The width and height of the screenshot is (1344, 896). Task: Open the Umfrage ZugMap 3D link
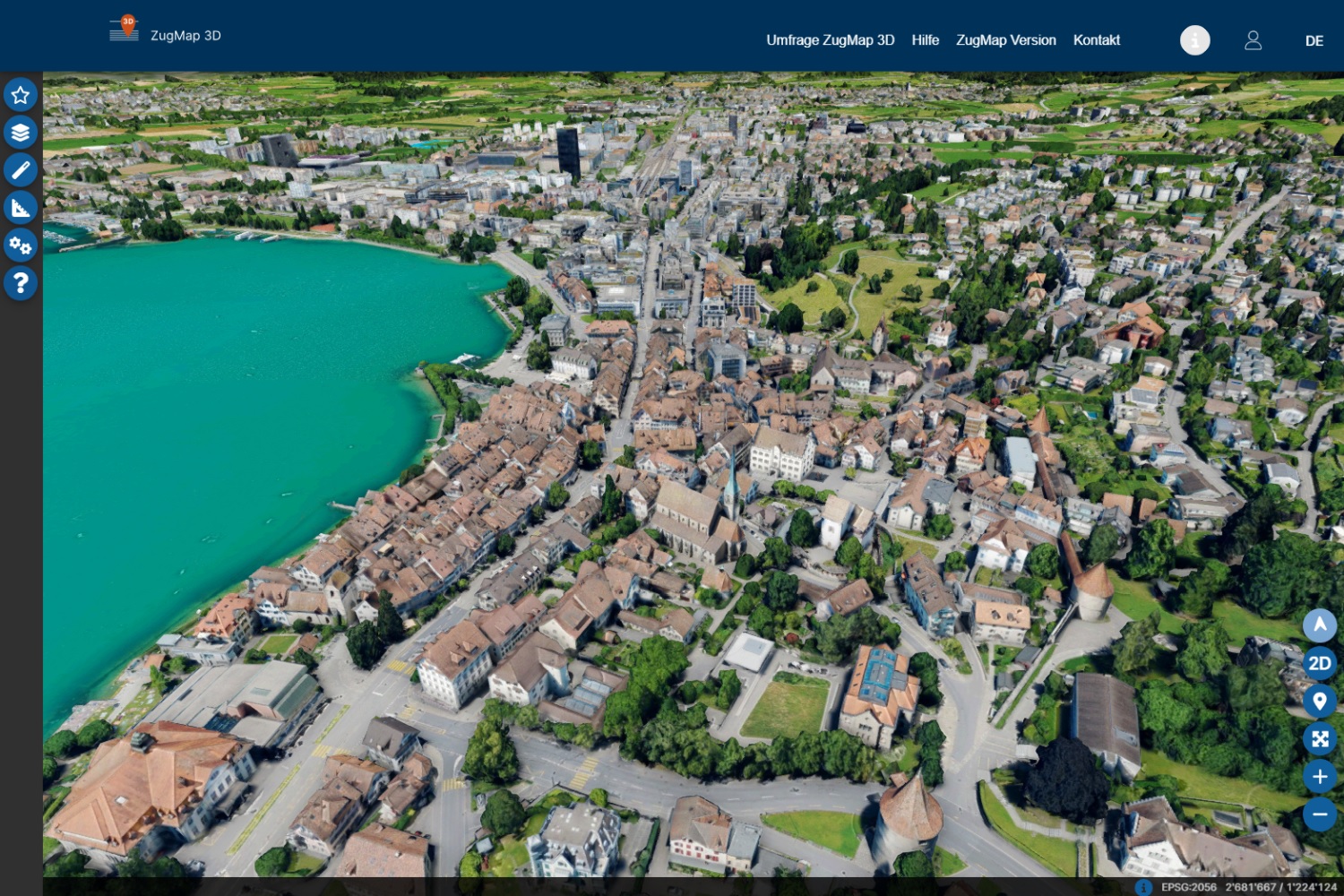pos(830,40)
